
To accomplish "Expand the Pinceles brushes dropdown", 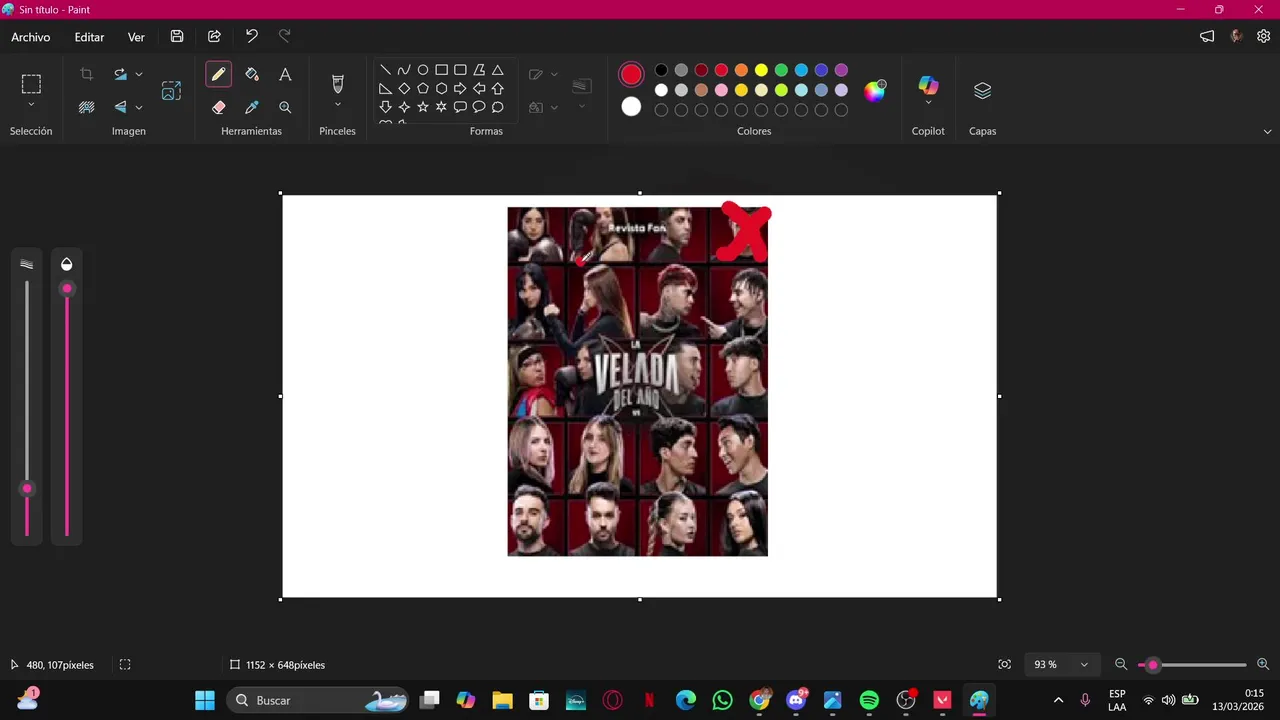I will 337,105.
